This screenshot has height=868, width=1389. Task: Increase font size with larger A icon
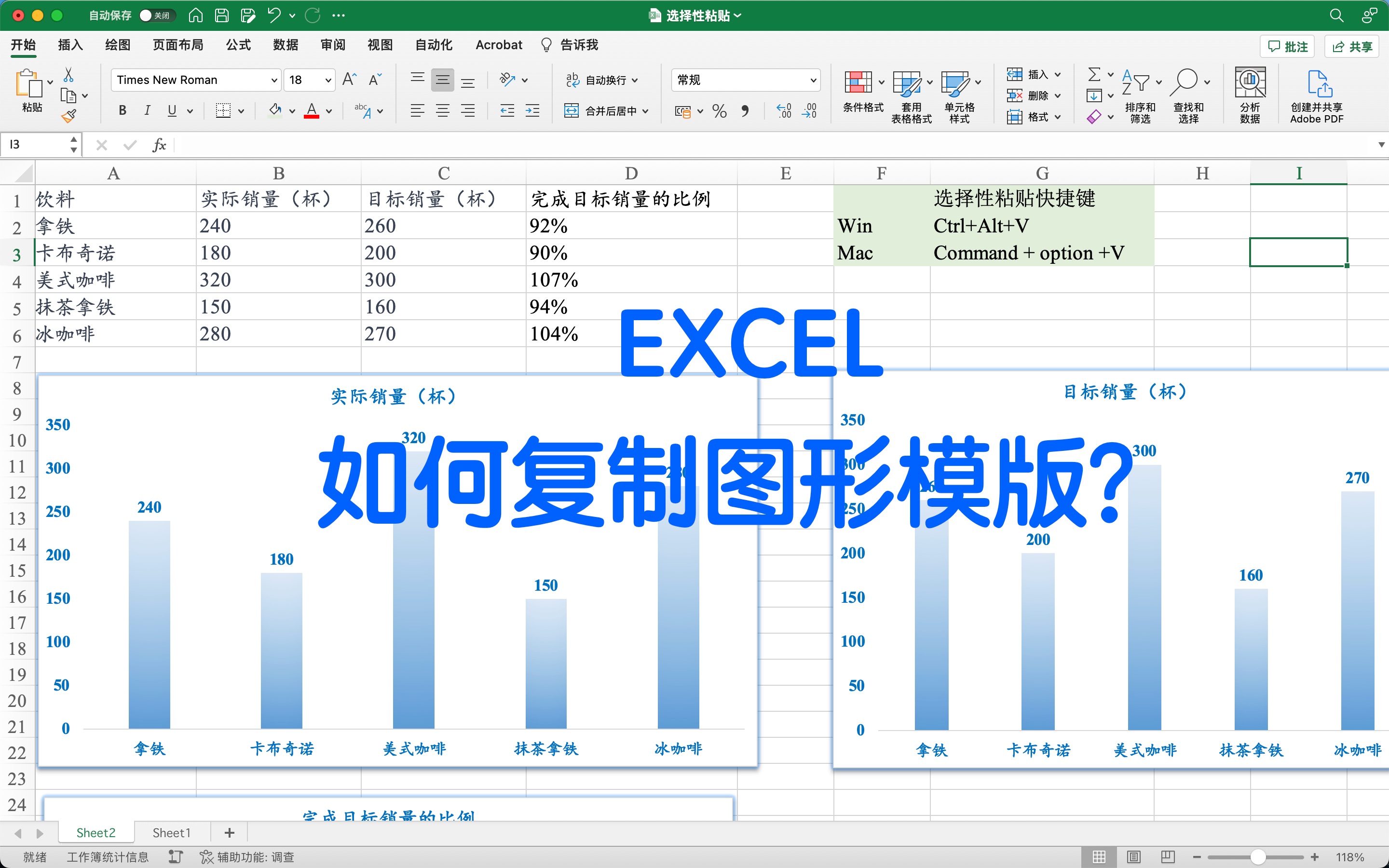click(350, 79)
